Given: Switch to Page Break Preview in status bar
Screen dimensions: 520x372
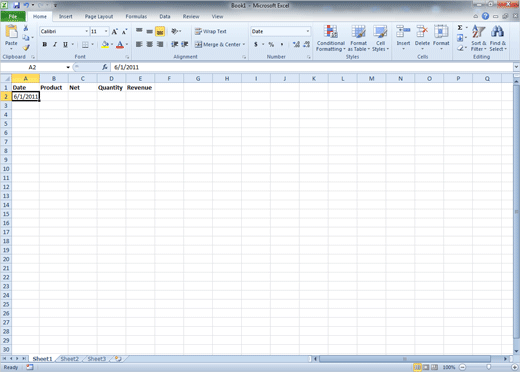Looking at the screenshot, I should click(435, 367).
